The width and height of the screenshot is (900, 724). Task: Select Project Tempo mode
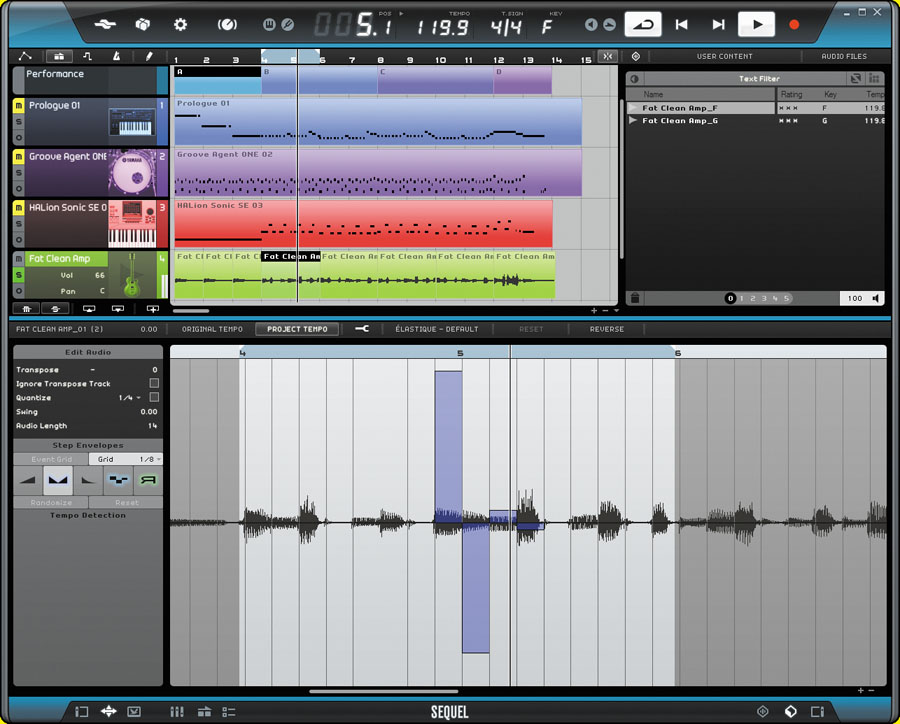click(x=297, y=329)
